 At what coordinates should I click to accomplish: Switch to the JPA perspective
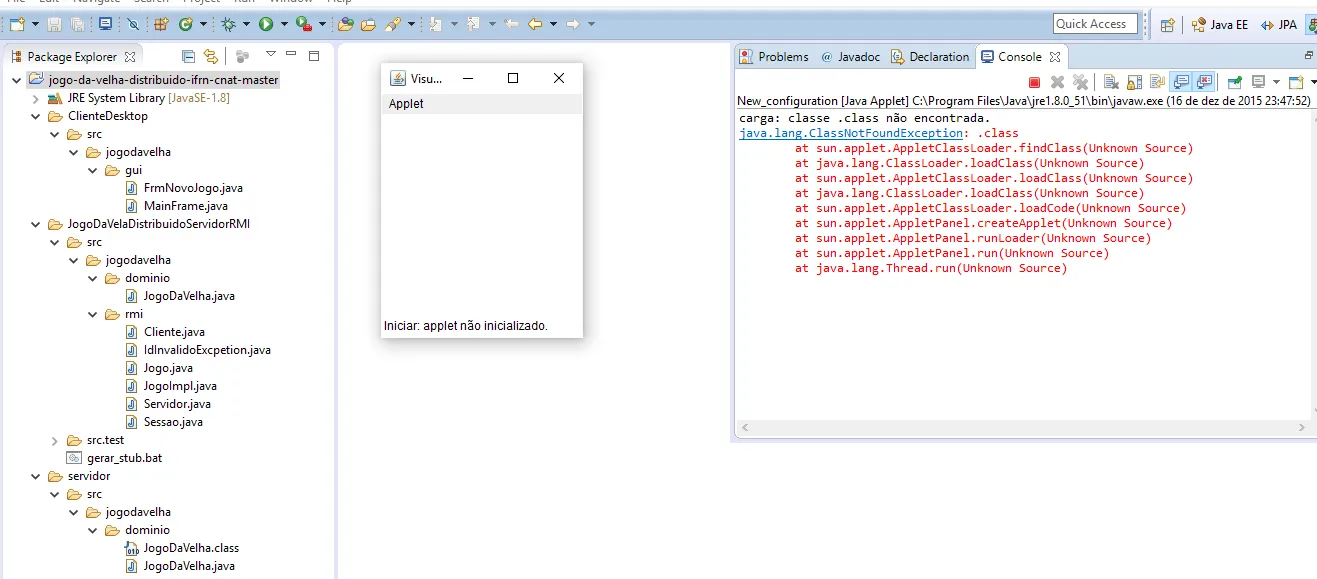click(1279, 25)
